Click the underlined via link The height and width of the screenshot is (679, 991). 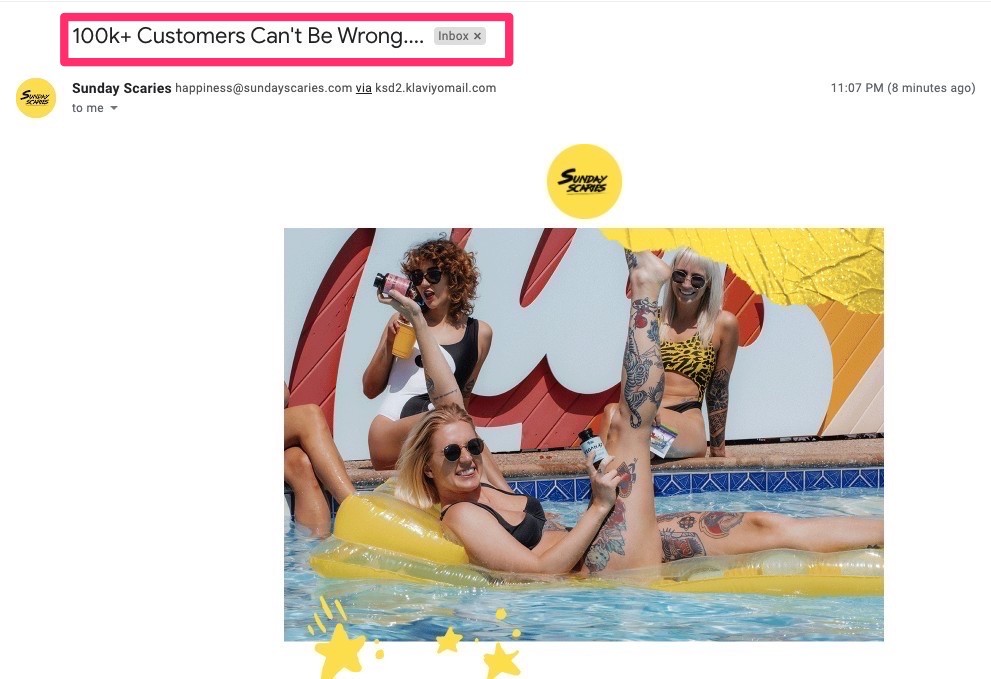click(x=363, y=88)
